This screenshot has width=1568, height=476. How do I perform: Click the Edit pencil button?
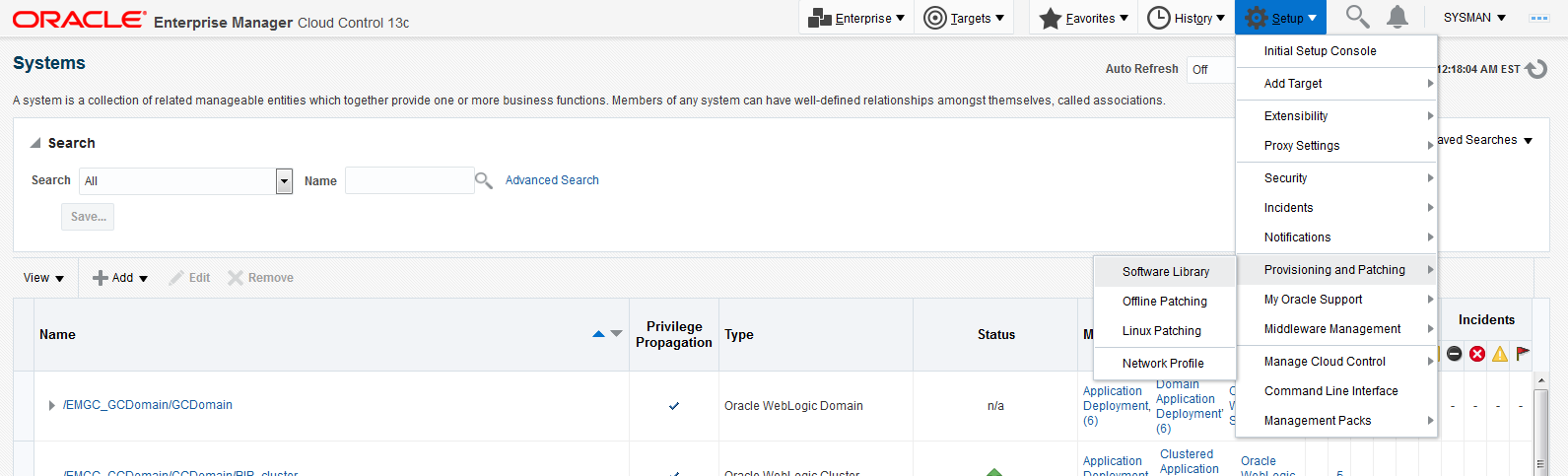[x=189, y=278]
